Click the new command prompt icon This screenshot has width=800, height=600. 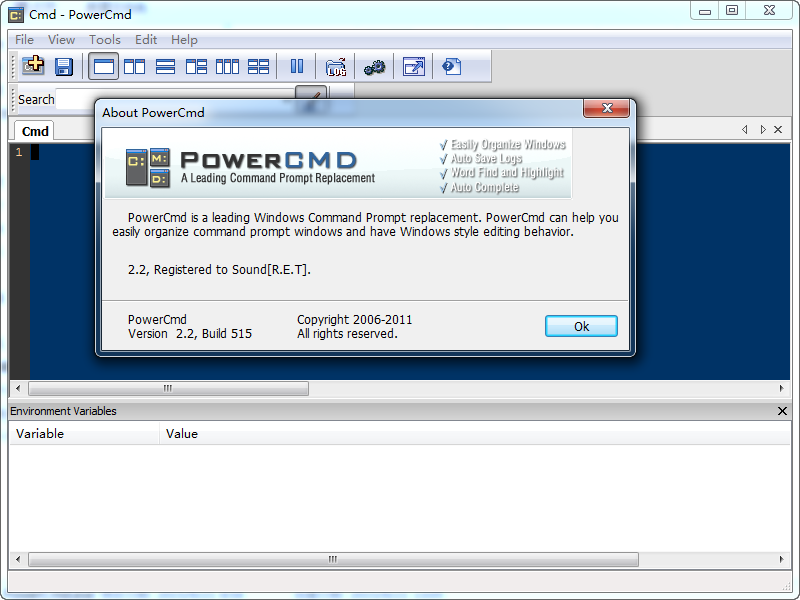point(33,66)
